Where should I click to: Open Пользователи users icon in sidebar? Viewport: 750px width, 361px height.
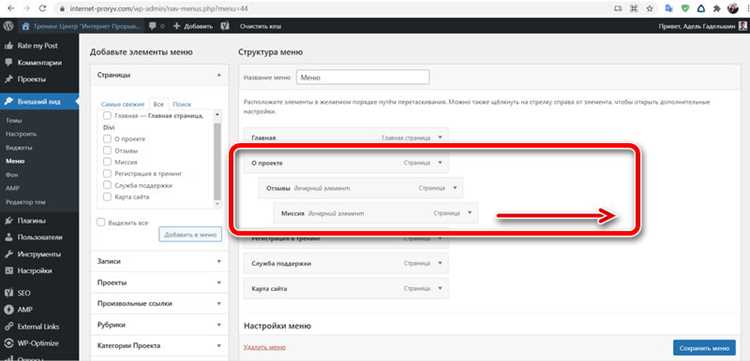coord(9,237)
